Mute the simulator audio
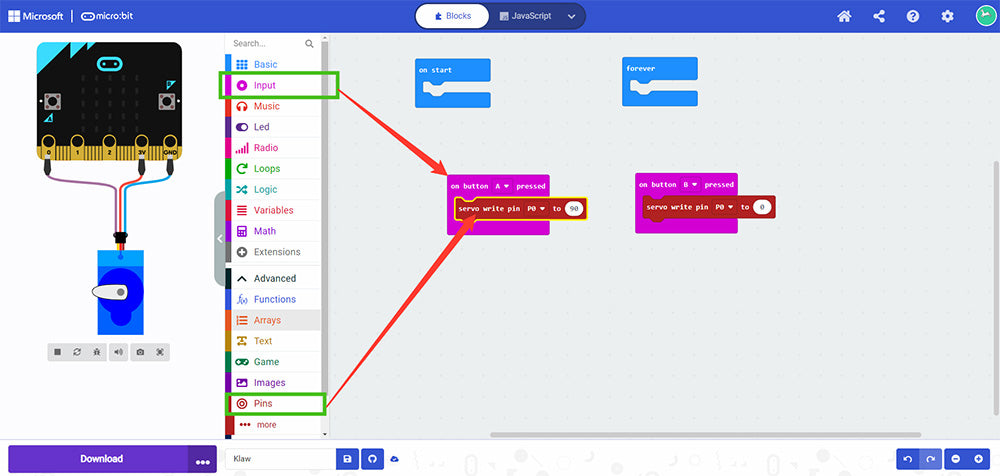Image resolution: width=1000 pixels, height=476 pixels. [x=118, y=352]
